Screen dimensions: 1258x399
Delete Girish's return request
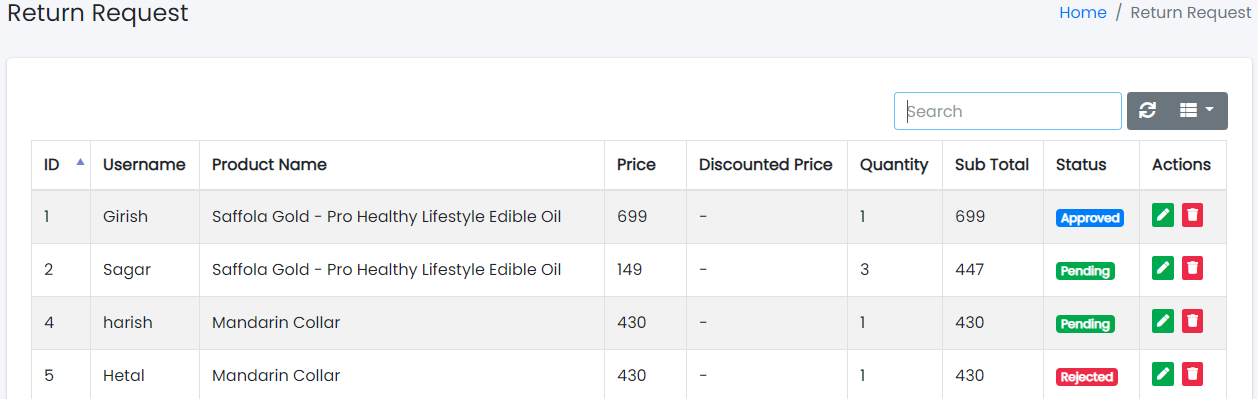point(1192,215)
